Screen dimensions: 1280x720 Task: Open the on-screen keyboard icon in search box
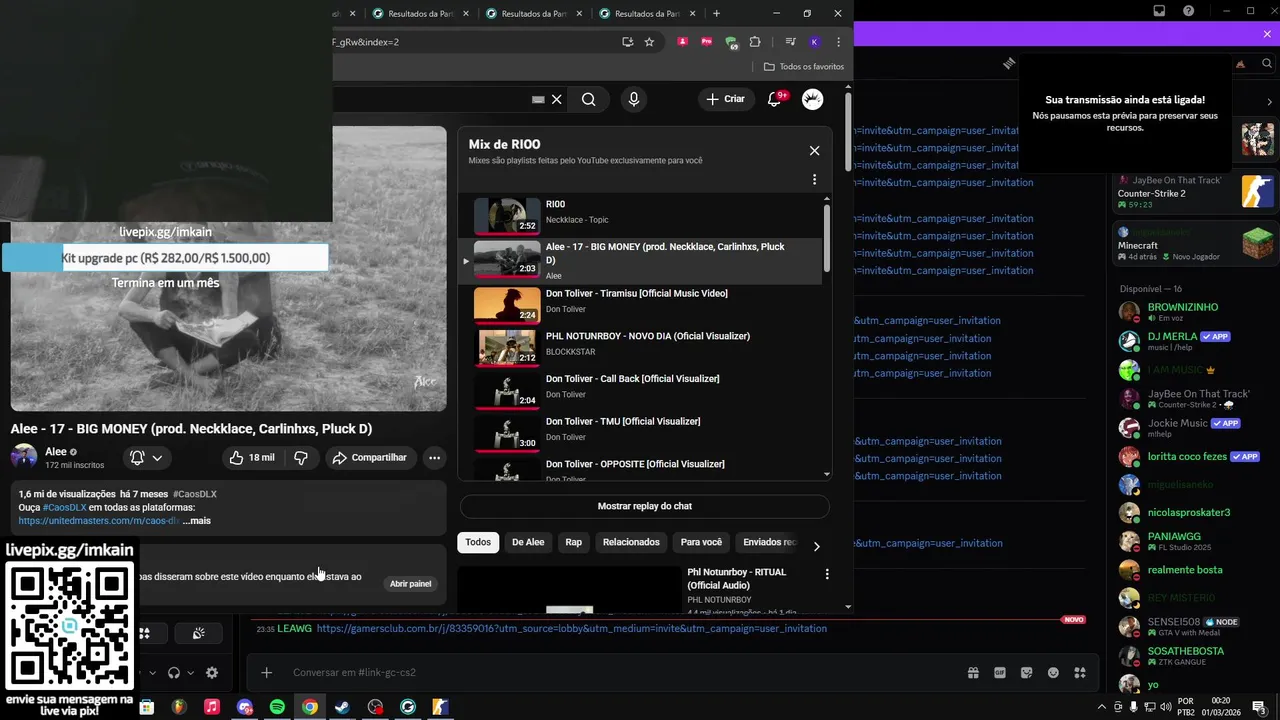coord(538,99)
